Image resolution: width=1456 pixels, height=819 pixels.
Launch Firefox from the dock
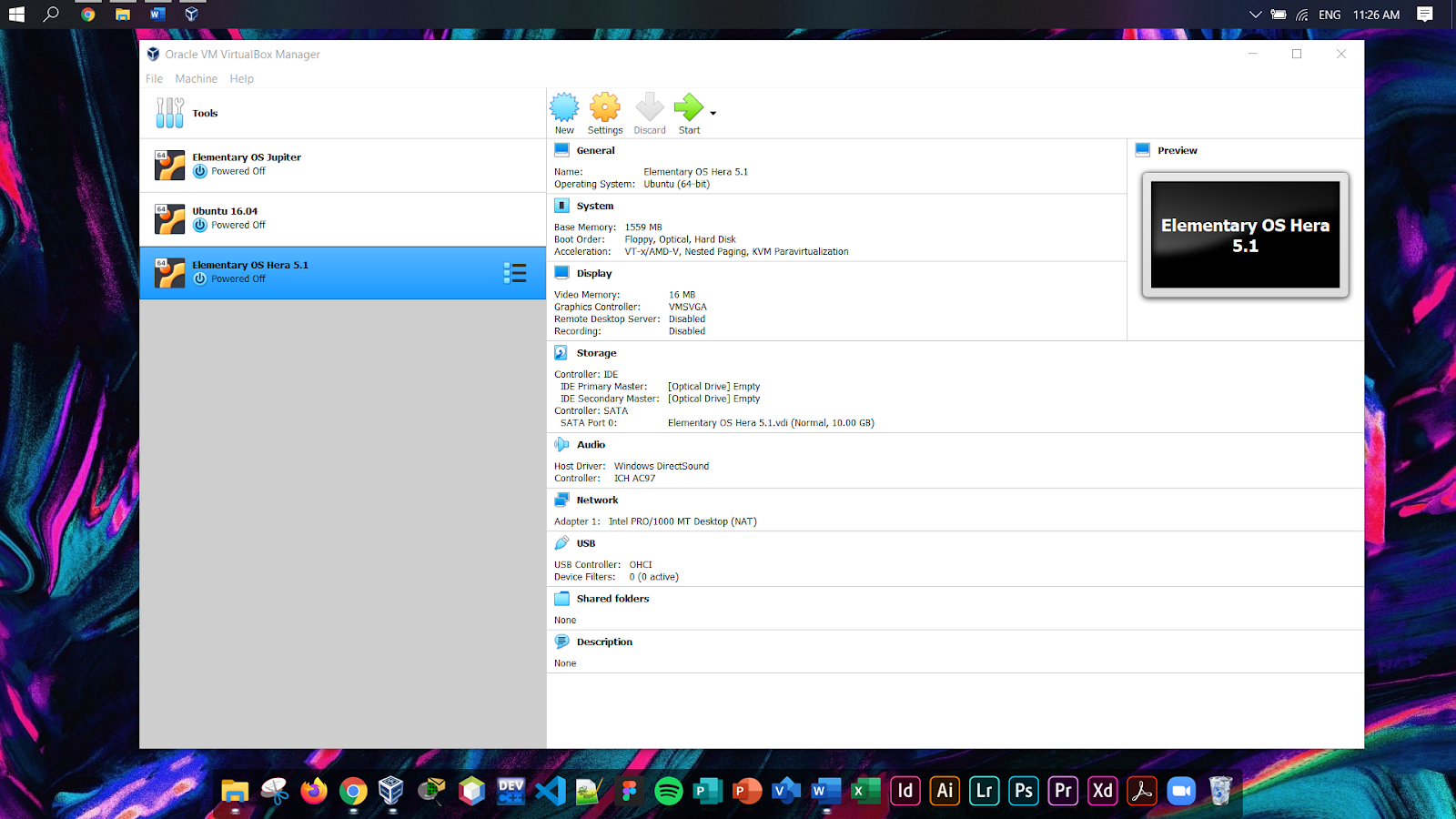click(314, 791)
